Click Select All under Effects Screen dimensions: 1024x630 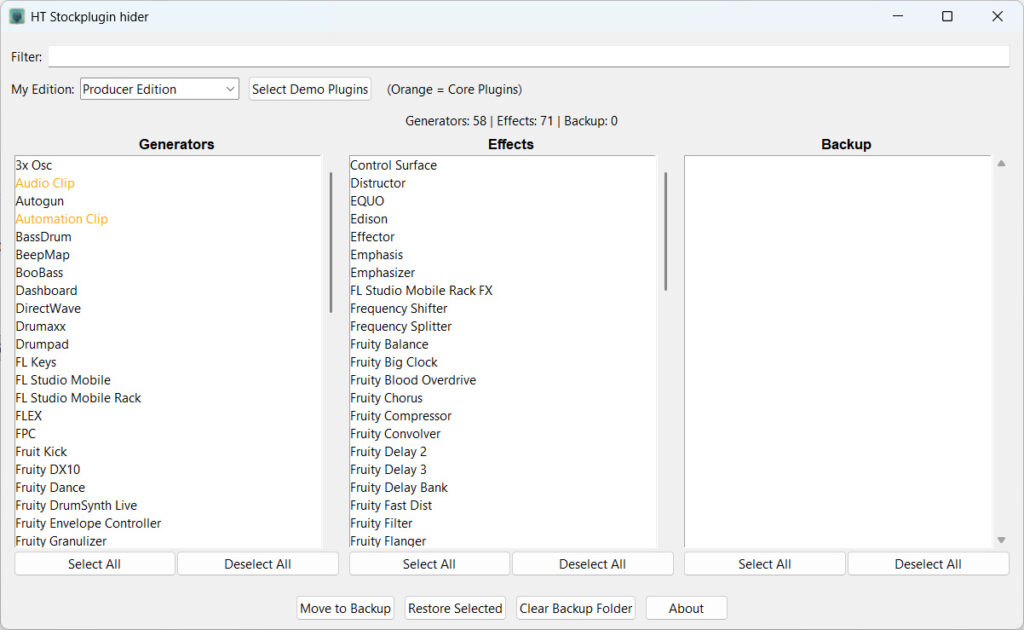pos(429,564)
